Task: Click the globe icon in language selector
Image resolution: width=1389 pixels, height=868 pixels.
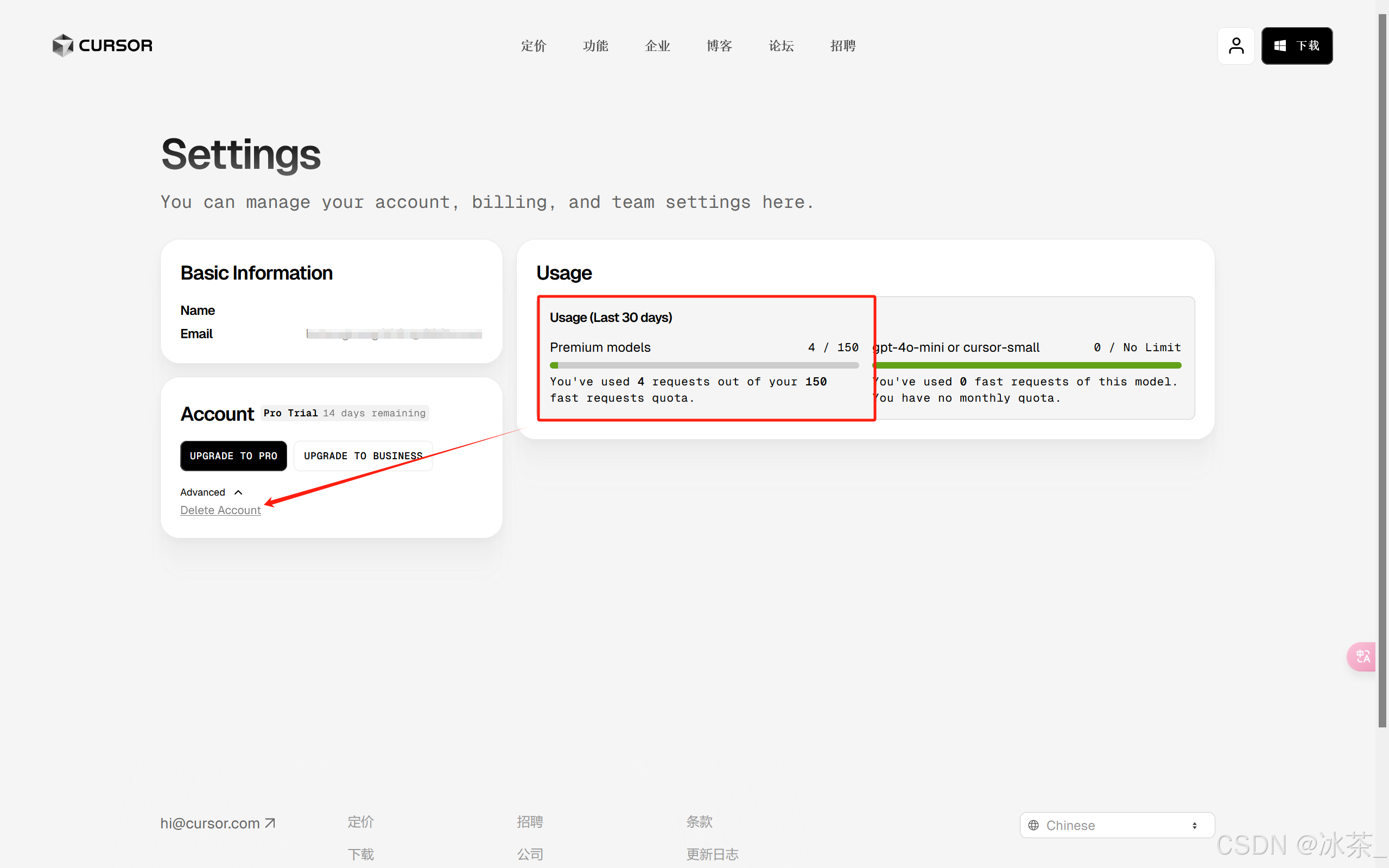Action: click(1033, 825)
